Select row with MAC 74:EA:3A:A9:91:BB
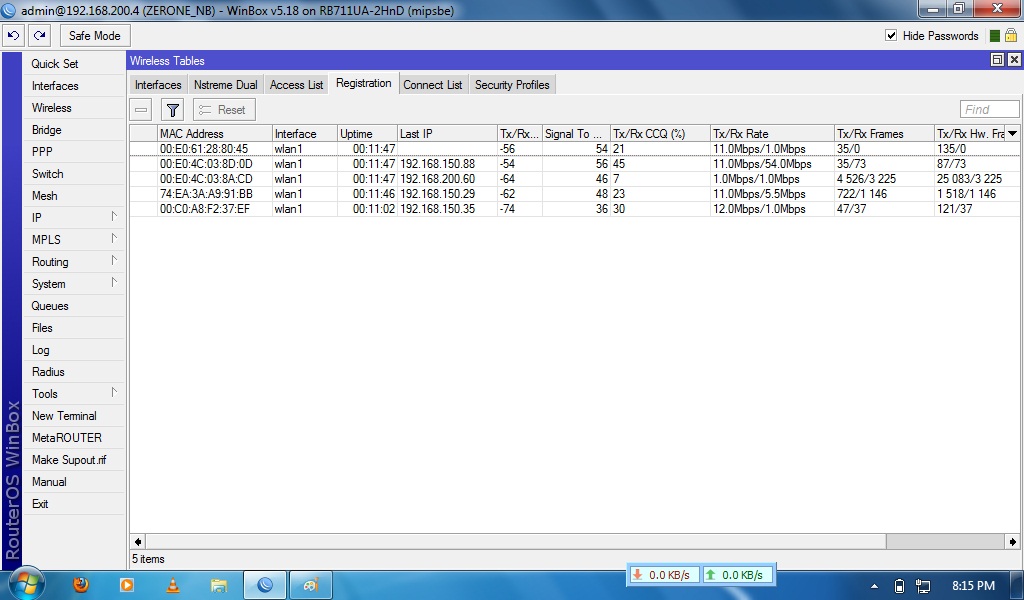This screenshot has width=1024, height=600. click(x=575, y=194)
